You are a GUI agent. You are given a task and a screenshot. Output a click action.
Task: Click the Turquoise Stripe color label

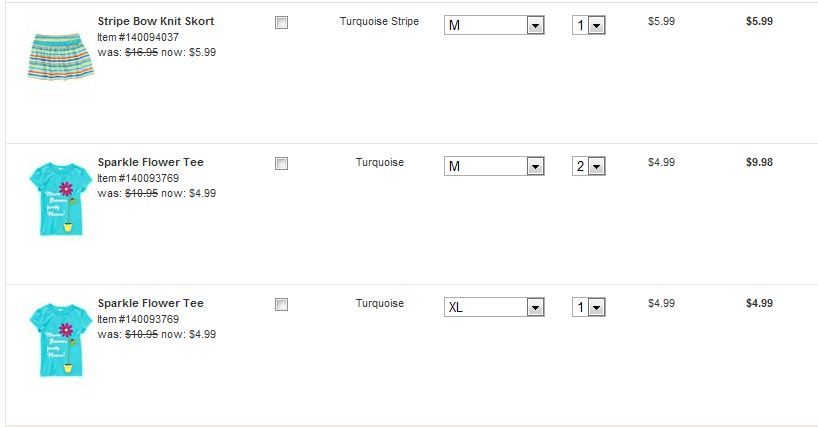click(x=379, y=21)
